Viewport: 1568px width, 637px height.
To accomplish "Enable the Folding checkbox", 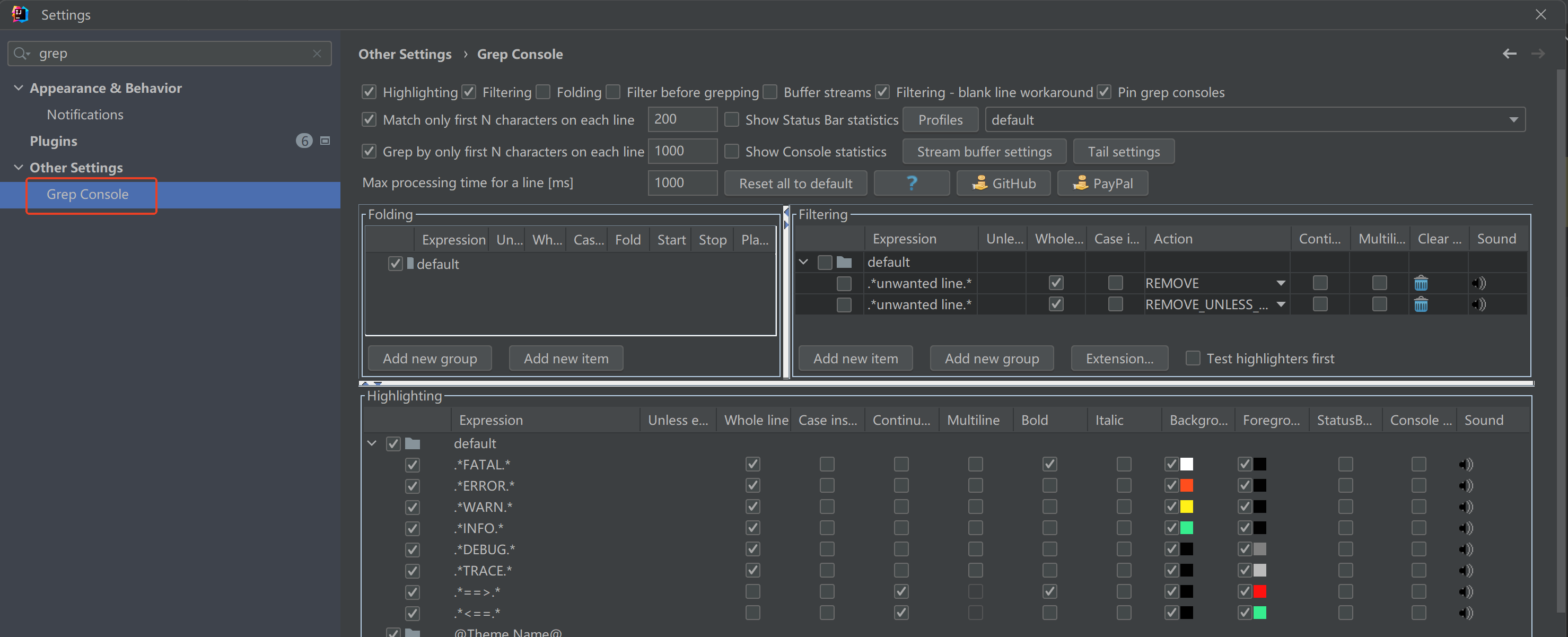I will (x=544, y=92).
